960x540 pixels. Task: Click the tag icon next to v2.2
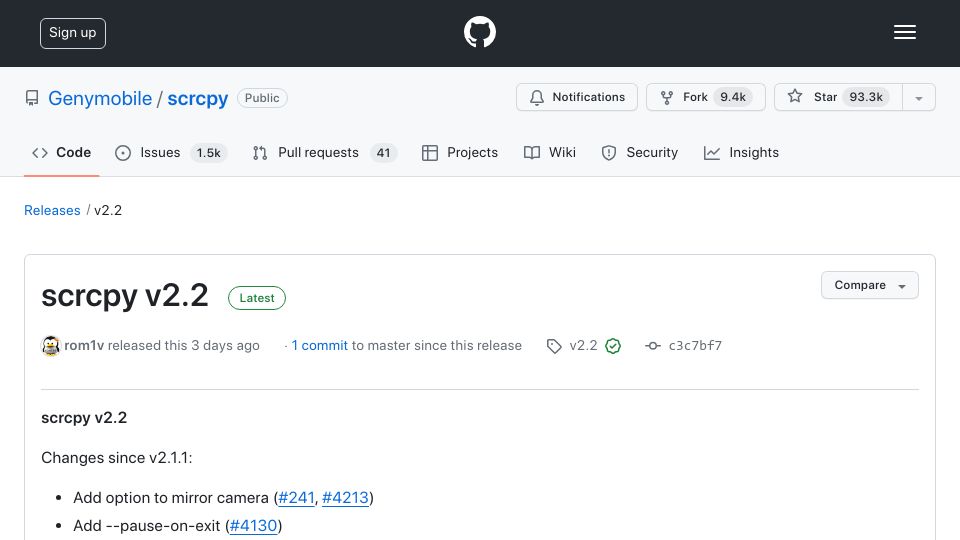(554, 347)
